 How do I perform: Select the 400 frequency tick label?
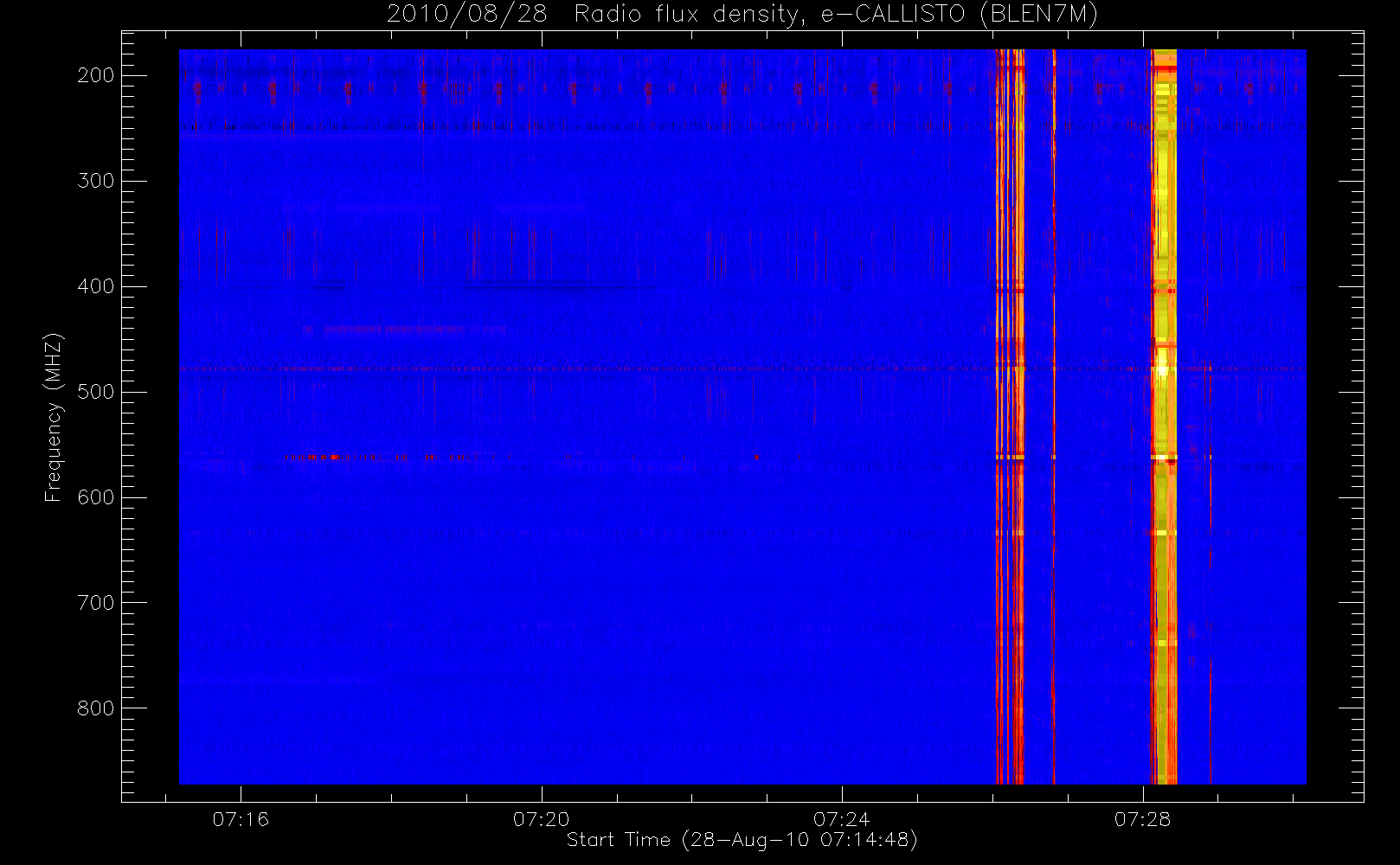pyautogui.click(x=96, y=286)
